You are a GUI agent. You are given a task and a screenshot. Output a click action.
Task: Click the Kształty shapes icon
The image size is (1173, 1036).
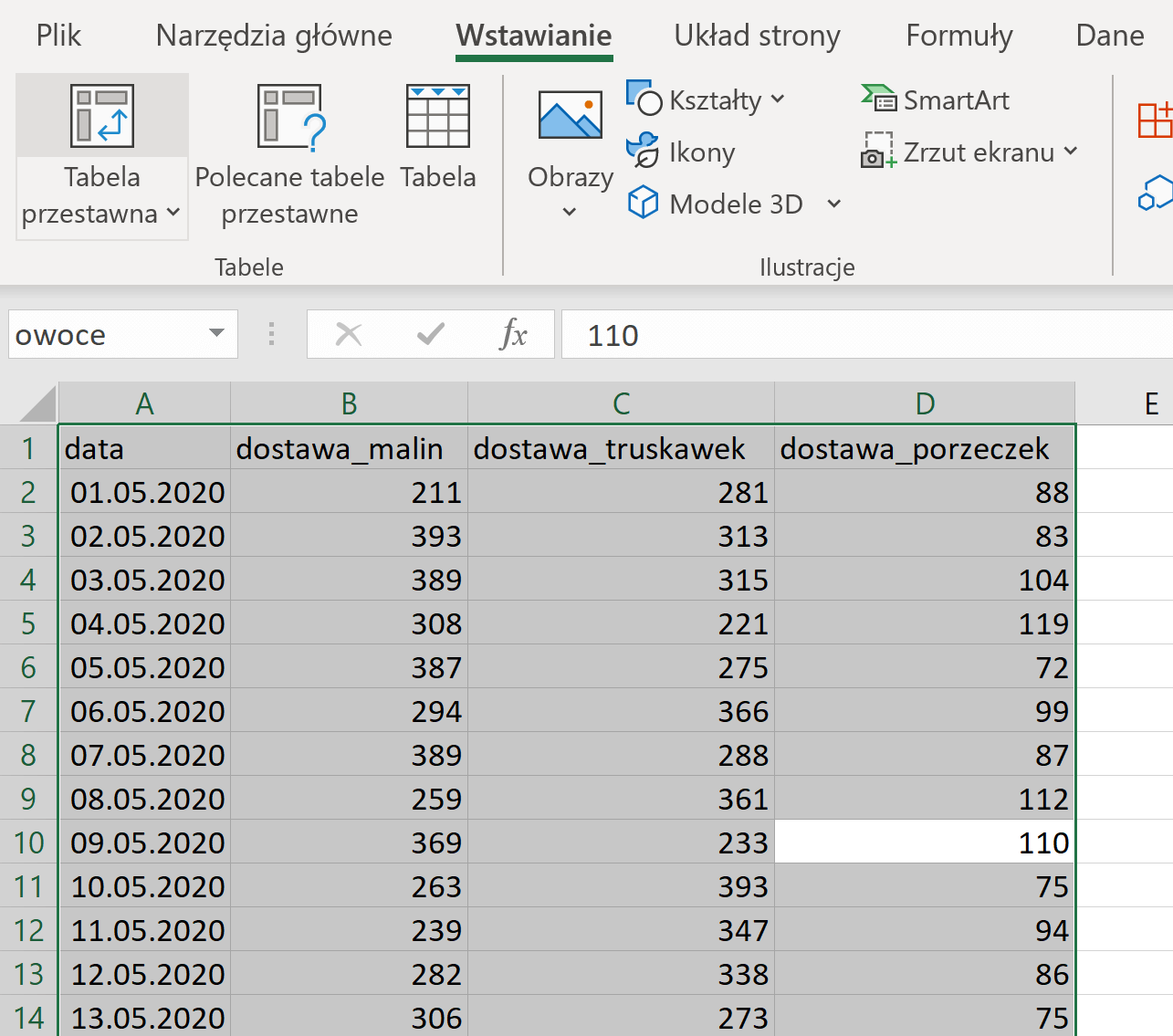click(644, 98)
